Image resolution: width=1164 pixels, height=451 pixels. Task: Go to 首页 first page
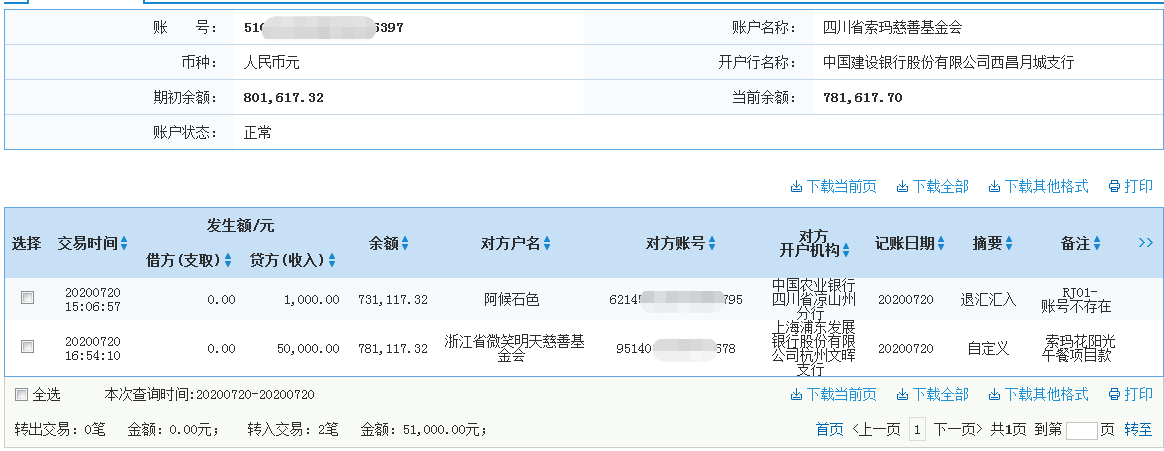829,429
